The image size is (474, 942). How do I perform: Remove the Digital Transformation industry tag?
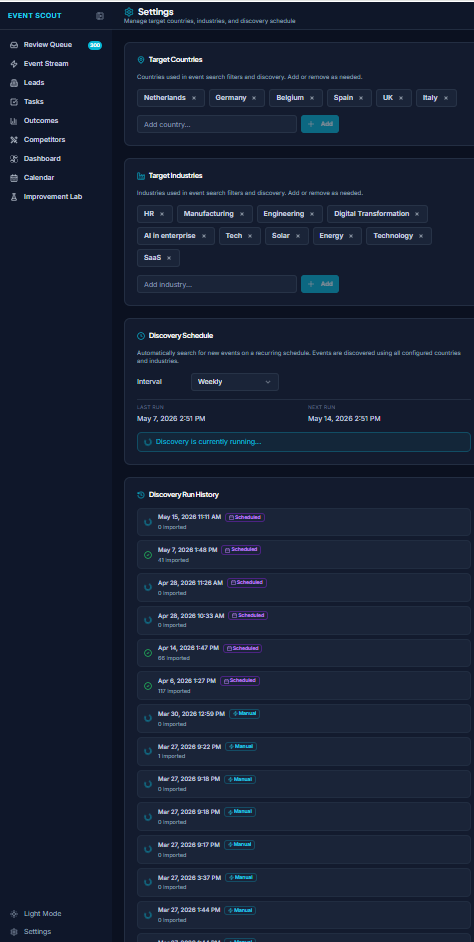pos(417,214)
